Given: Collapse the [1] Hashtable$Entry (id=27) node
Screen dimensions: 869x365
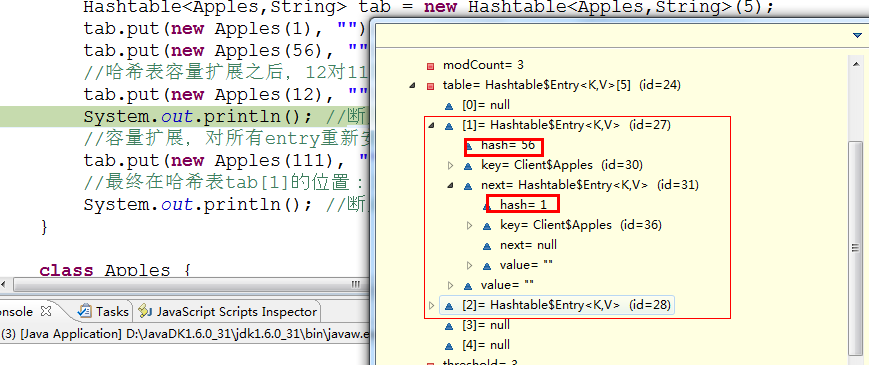Looking at the screenshot, I should pyautogui.click(x=431, y=126).
